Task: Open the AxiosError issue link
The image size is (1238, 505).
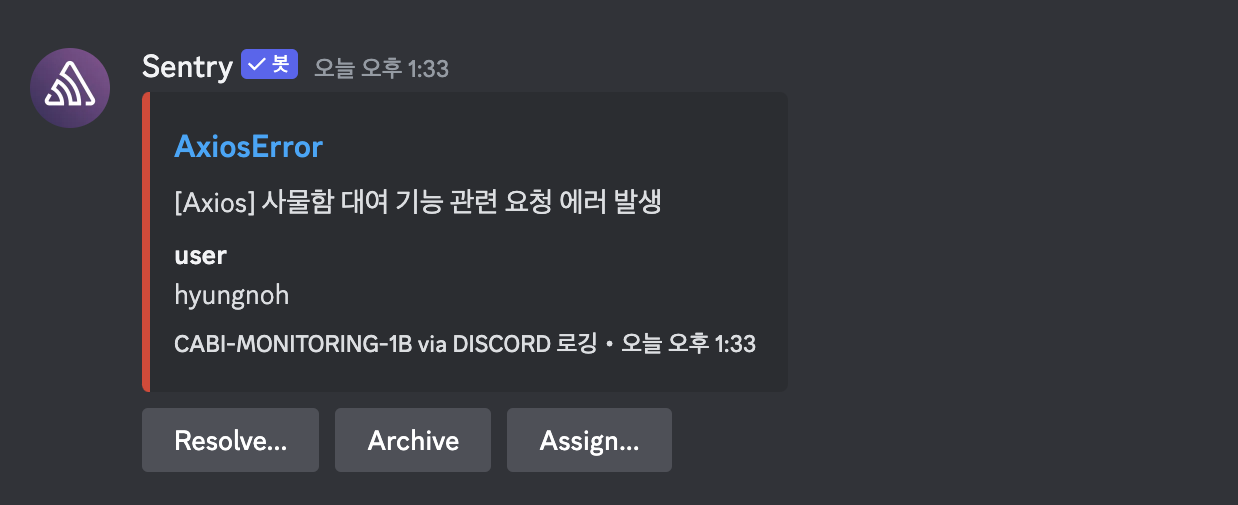Action: click(248, 147)
